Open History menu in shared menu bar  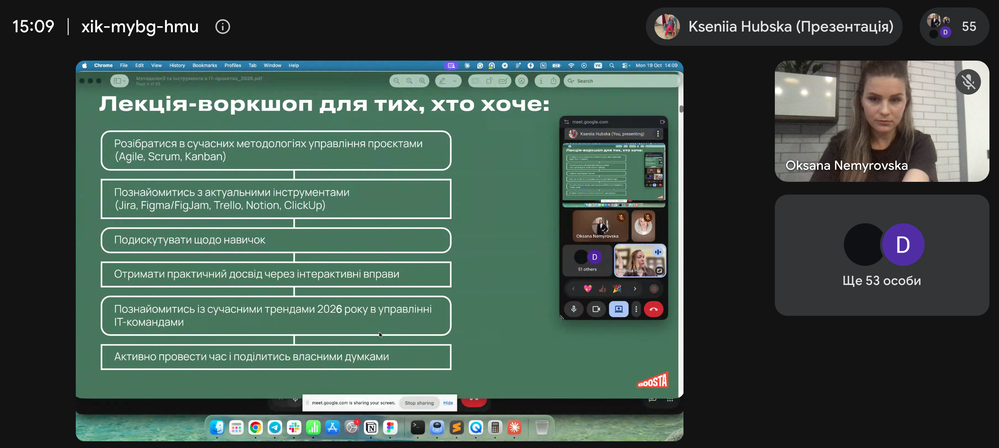pyautogui.click(x=177, y=65)
